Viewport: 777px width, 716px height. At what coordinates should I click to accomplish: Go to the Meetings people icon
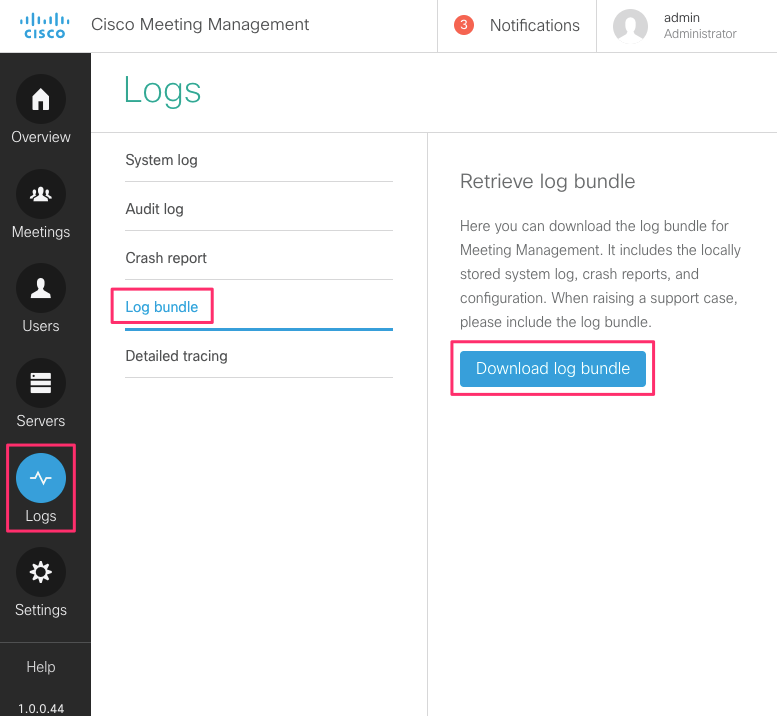[41, 194]
